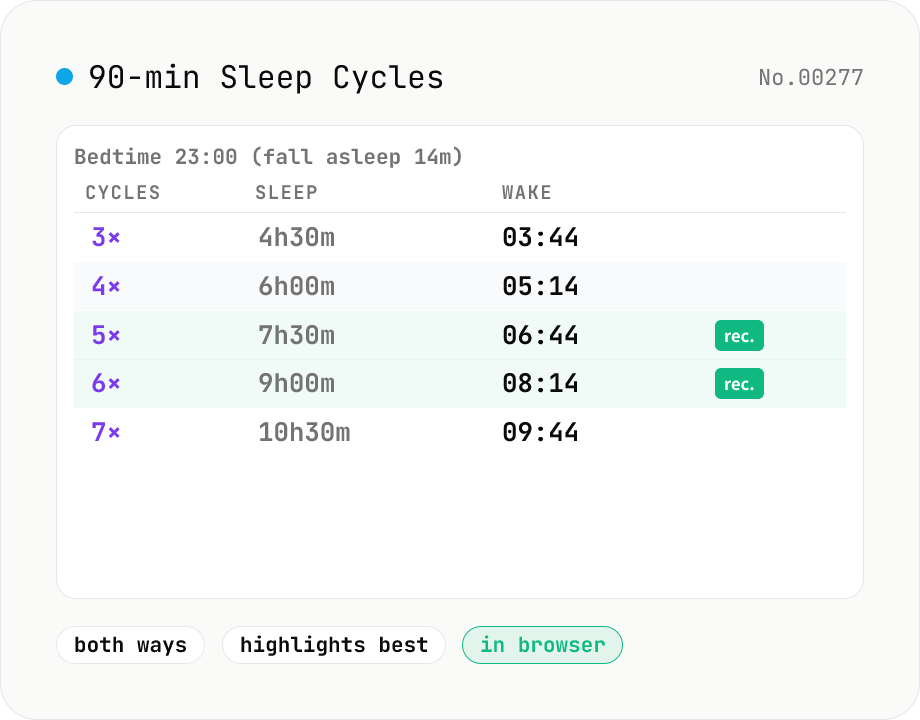Image resolution: width=920 pixels, height=720 pixels.
Task: Click the wake time '06:44'
Action: click(x=540, y=335)
